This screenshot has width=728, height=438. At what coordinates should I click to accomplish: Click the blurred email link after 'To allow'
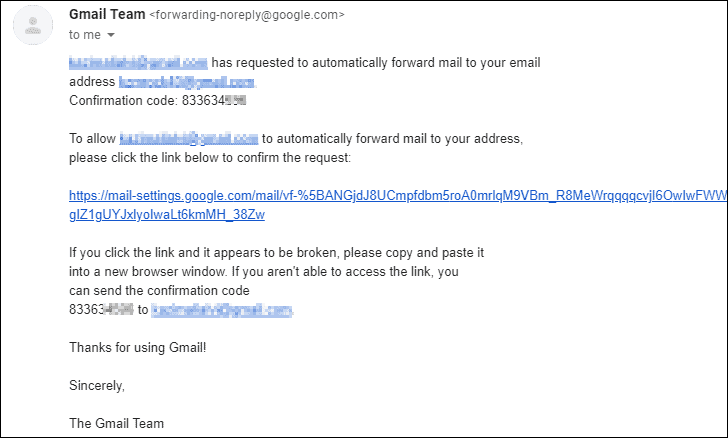[188, 138]
